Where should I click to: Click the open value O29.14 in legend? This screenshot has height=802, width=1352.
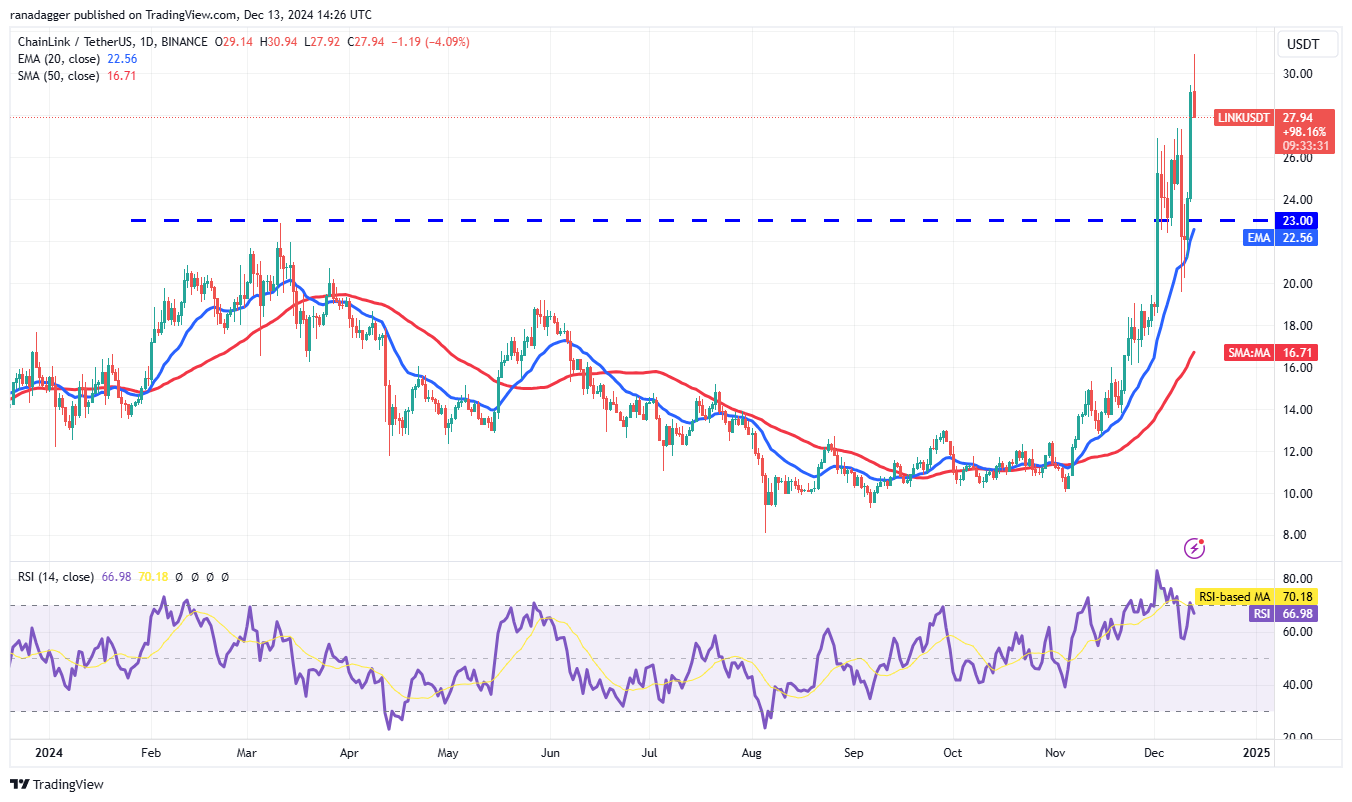click(x=233, y=42)
